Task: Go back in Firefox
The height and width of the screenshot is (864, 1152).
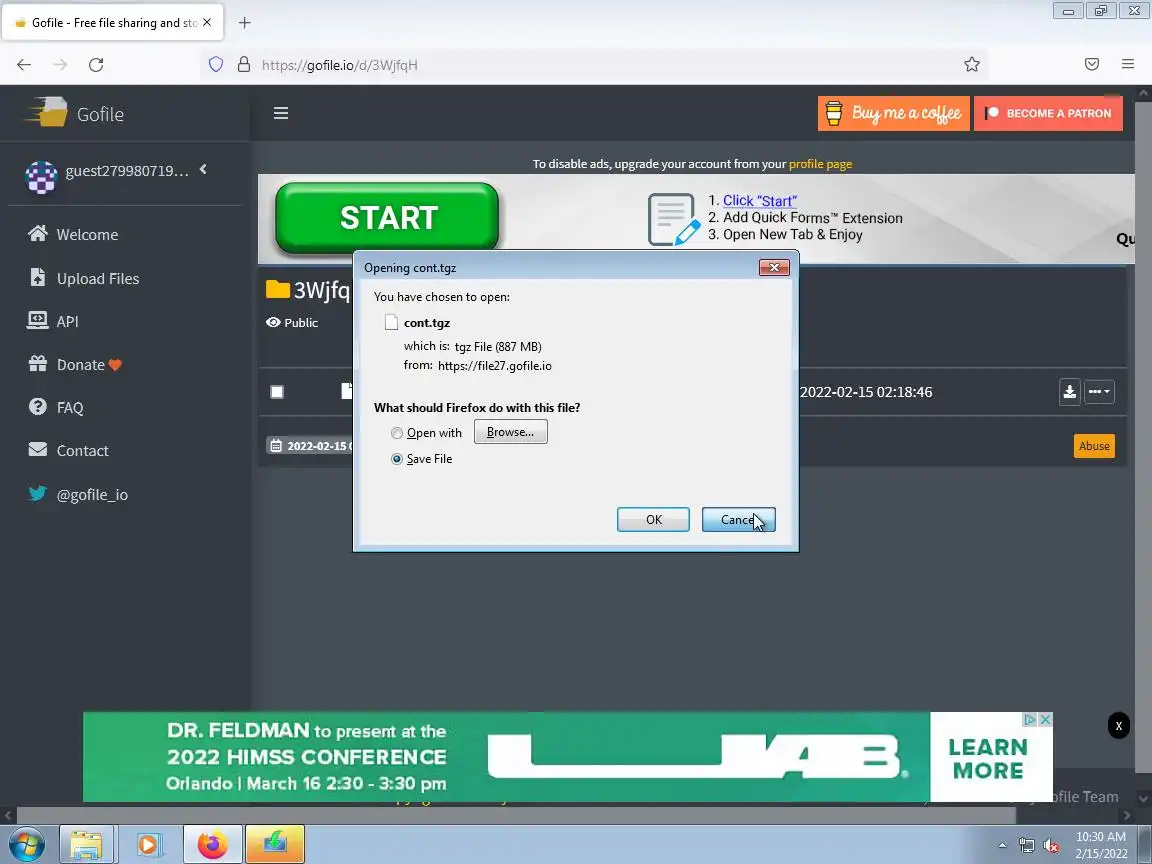Action: coord(24,65)
